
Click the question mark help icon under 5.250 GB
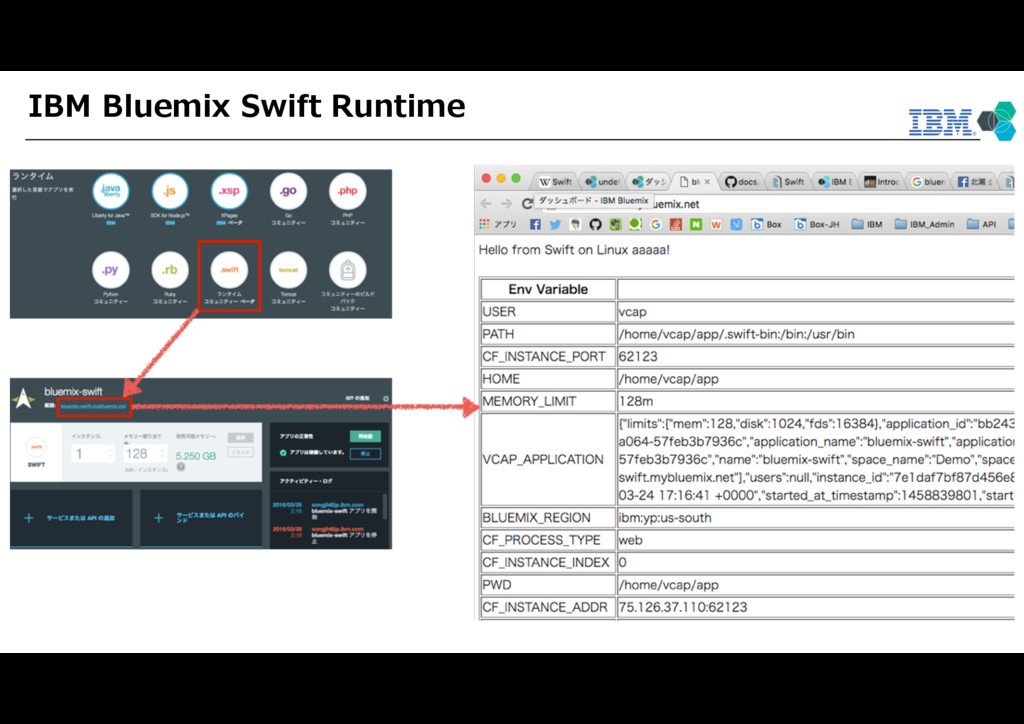[x=181, y=467]
